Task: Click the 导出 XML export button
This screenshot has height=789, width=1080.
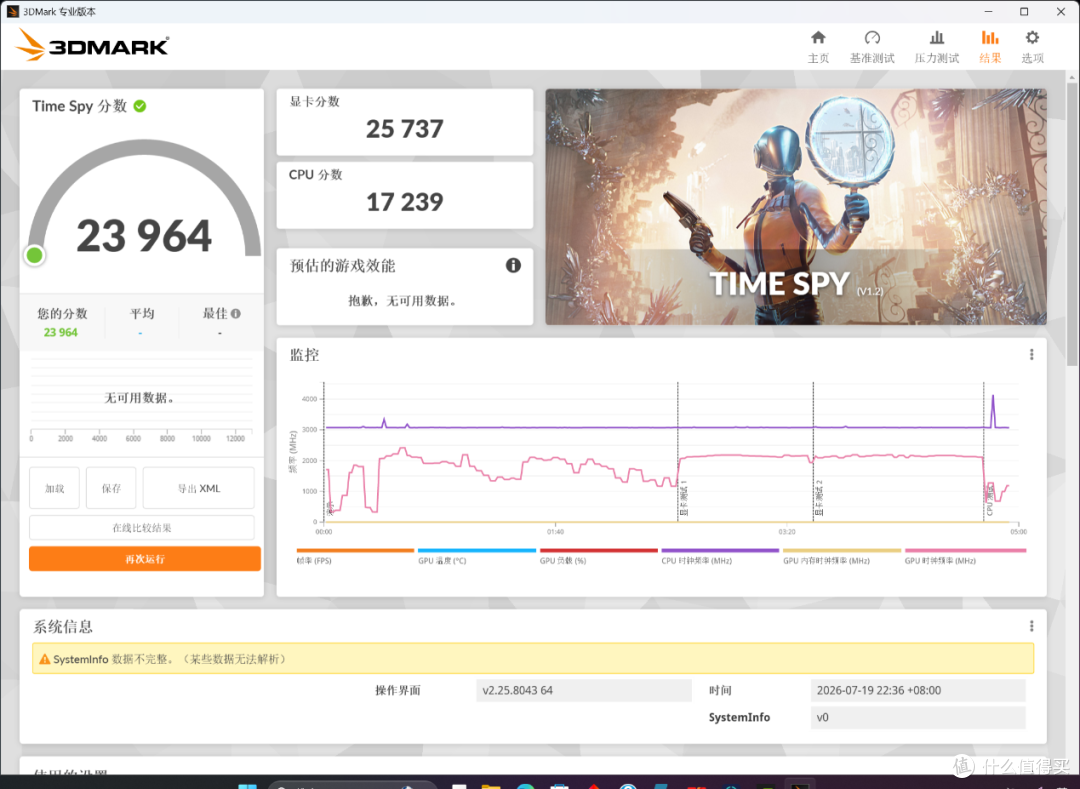Action: [x=198, y=488]
